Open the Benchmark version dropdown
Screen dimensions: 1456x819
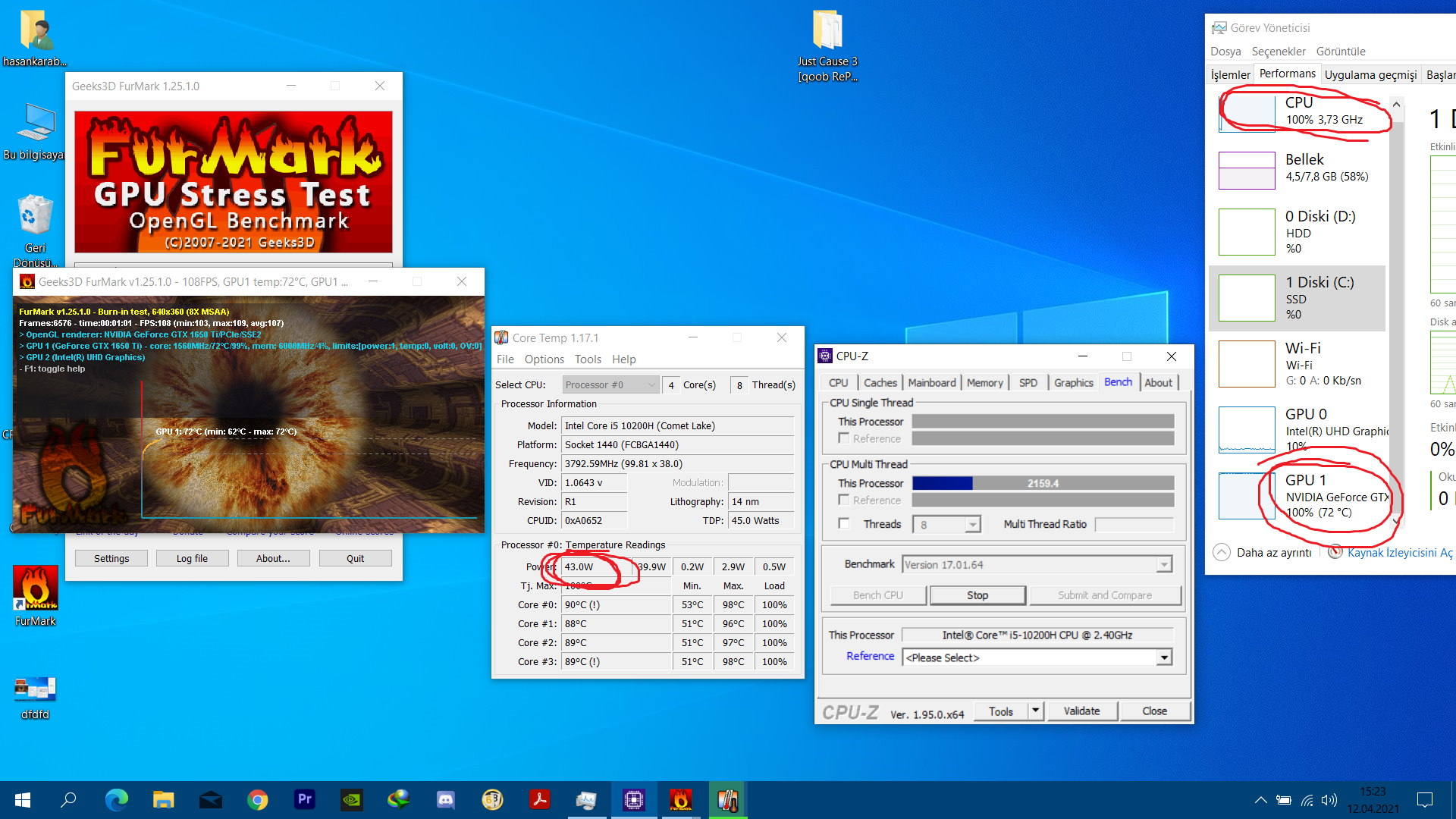[1164, 565]
